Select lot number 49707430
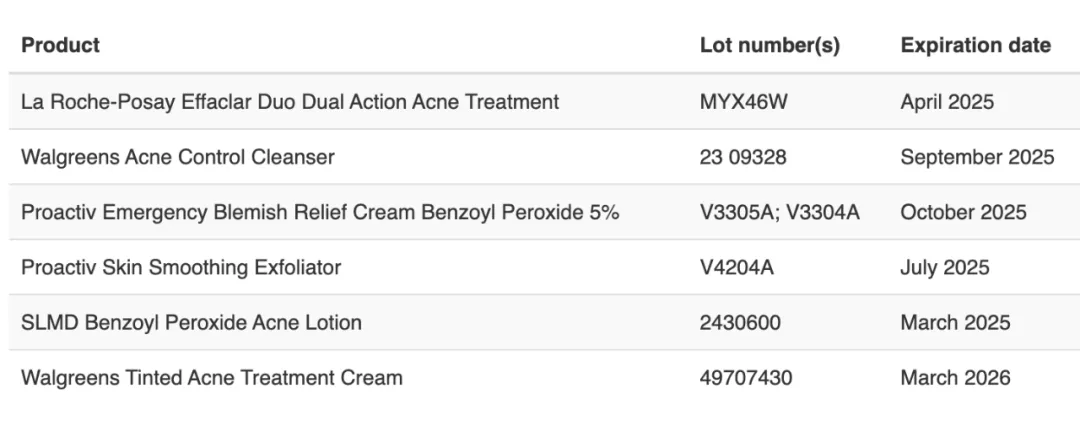This screenshot has height=426, width=1080. coord(746,378)
